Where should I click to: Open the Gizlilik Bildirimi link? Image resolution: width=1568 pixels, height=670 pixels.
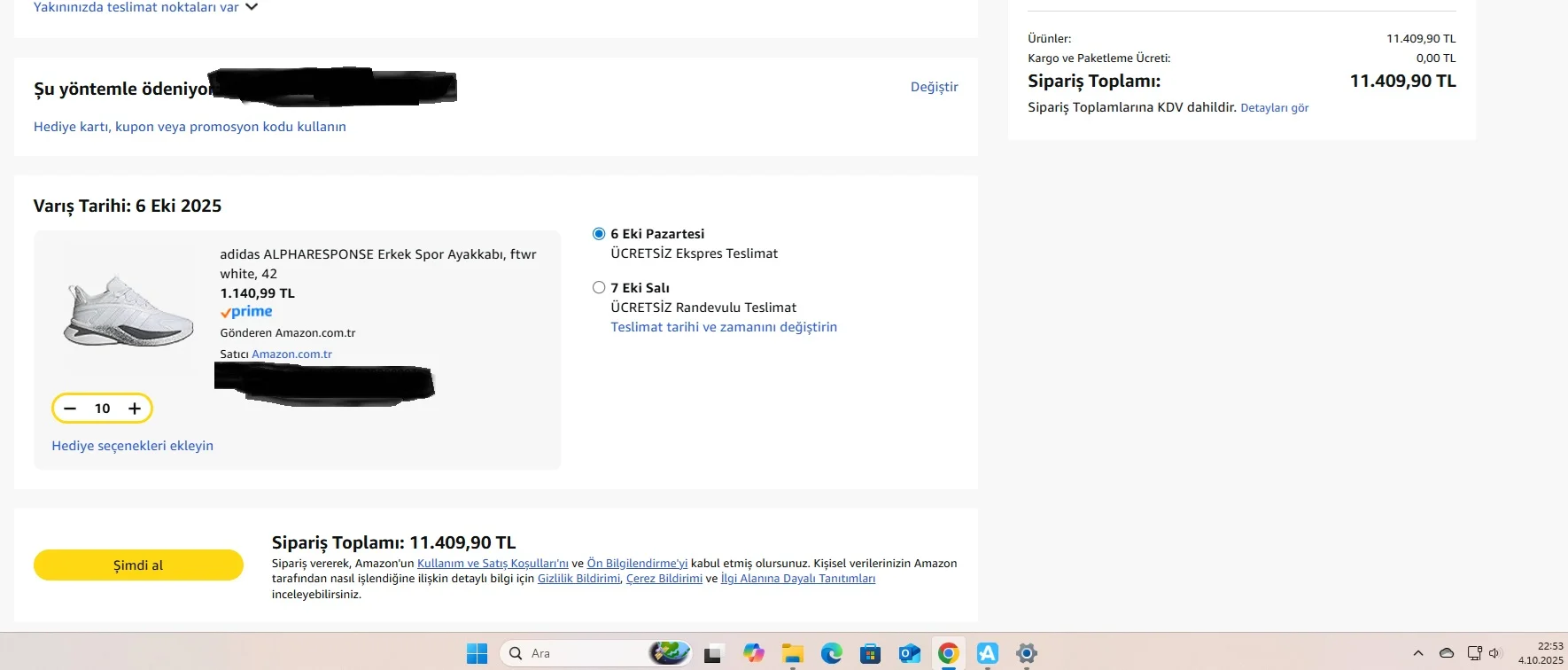578,579
